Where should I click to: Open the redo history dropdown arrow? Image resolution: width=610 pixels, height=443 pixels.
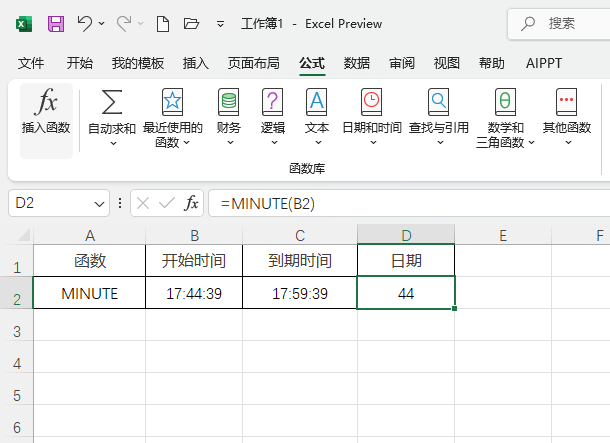click(141, 24)
